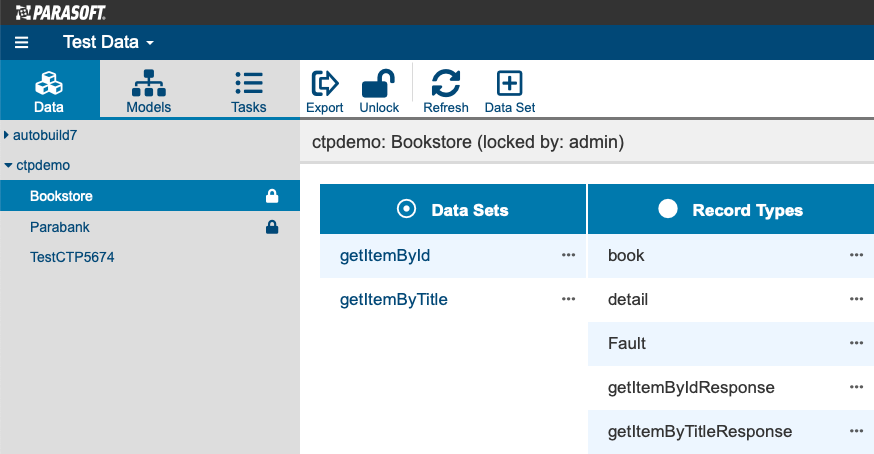This screenshot has width=874, height=454.
Task: Click the Fault record type
Action: click(x=627, y=343)
